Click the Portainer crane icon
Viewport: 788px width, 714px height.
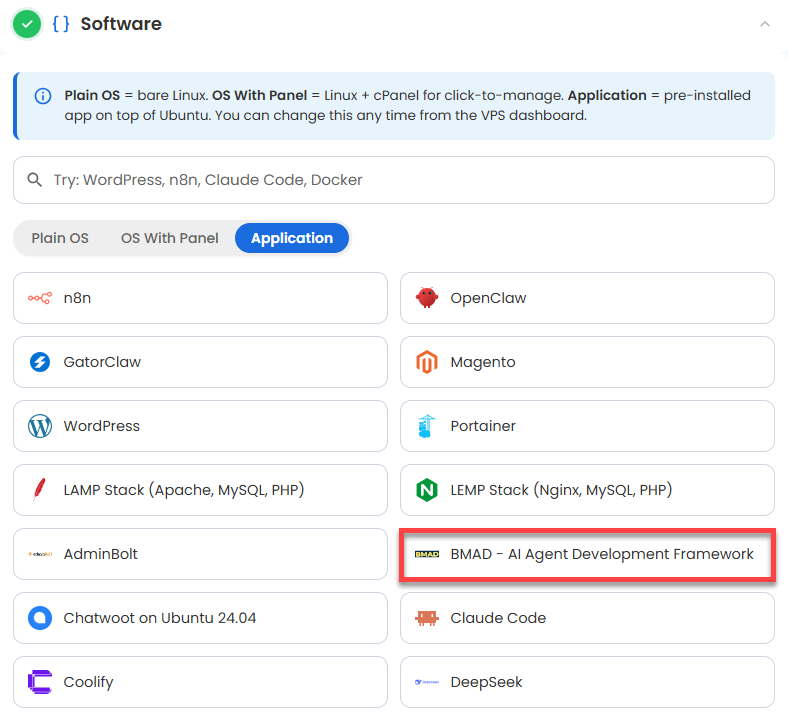[x=426, y=426]
